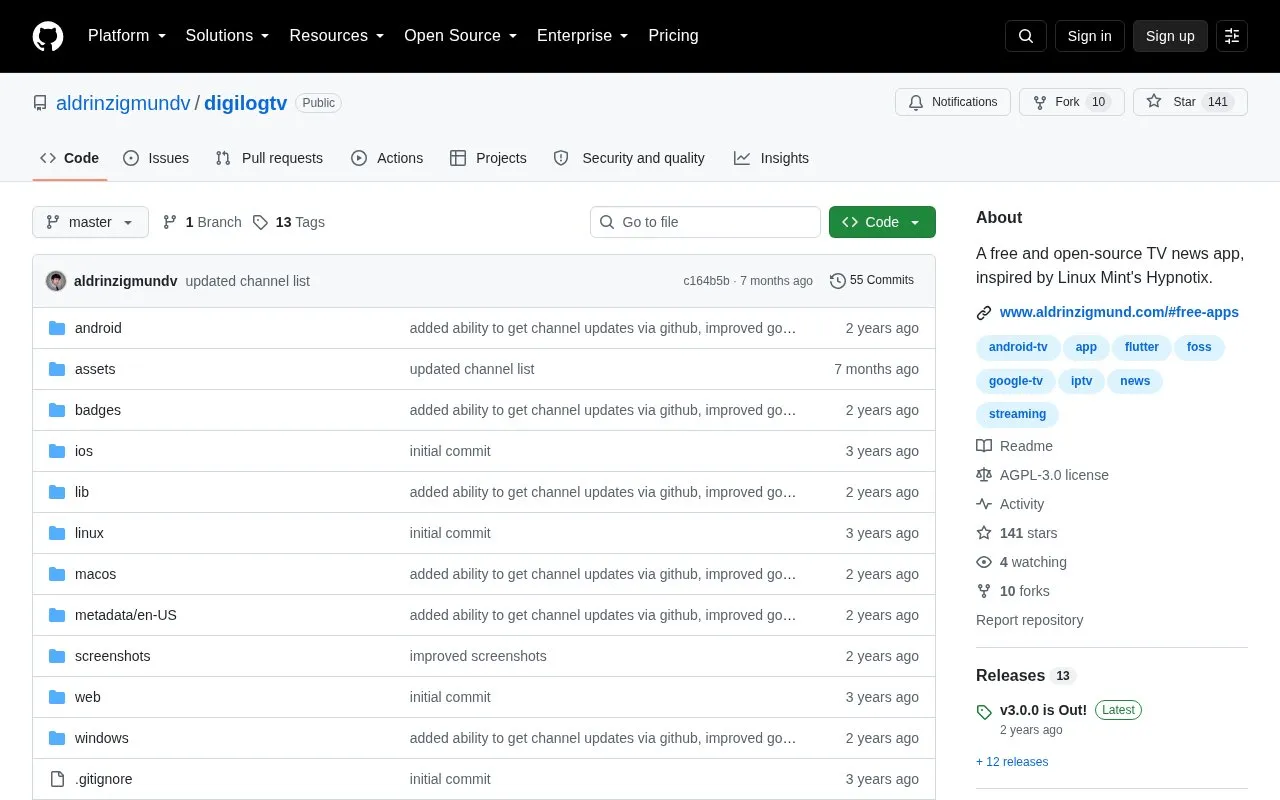The width and height of the screenshot is (1280, 800).
Task: Expand the Open Source menu
Action: [460, 36]
